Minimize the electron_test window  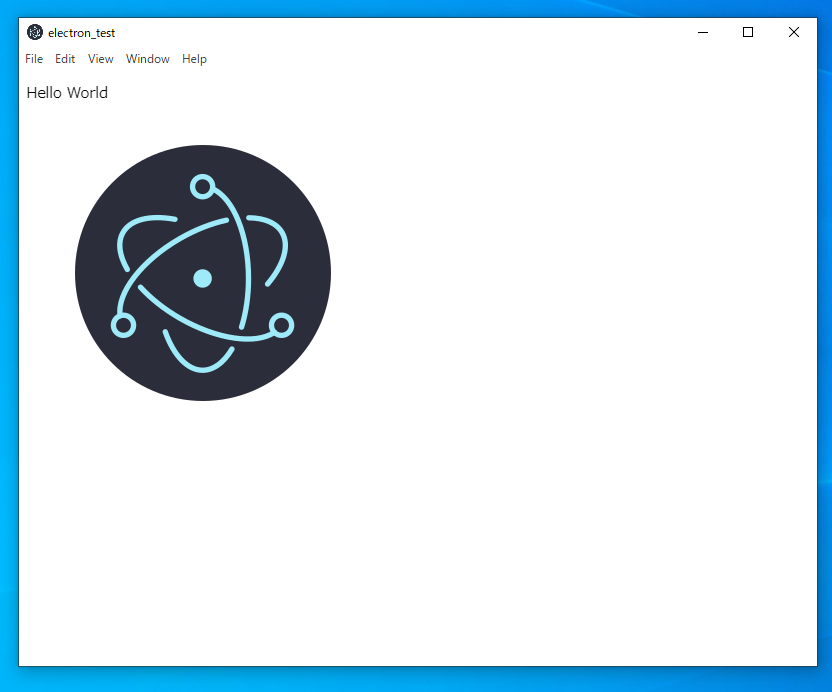pos(702,32)
